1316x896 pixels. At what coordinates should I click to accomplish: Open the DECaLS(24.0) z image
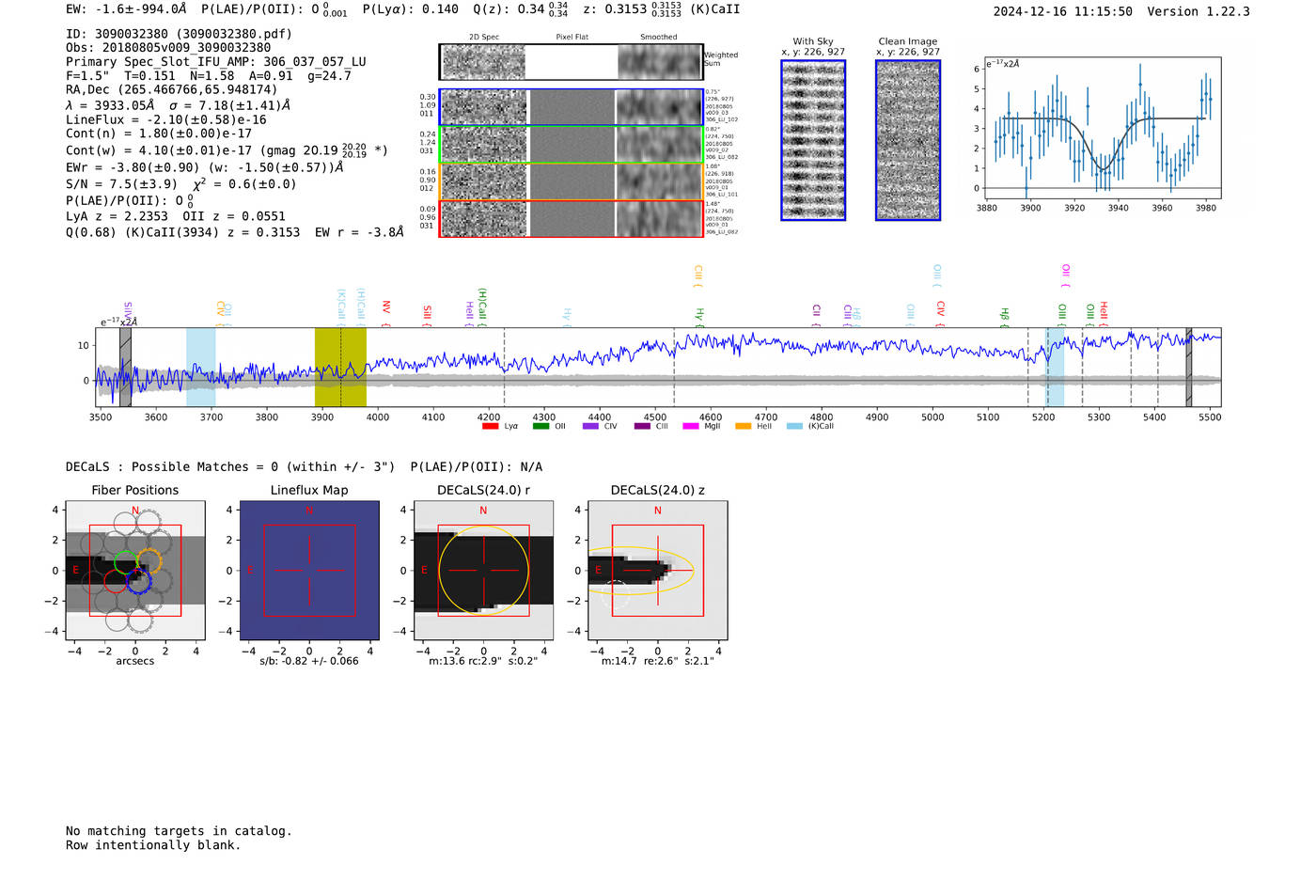pyautogui.click(x=658, y=570)
